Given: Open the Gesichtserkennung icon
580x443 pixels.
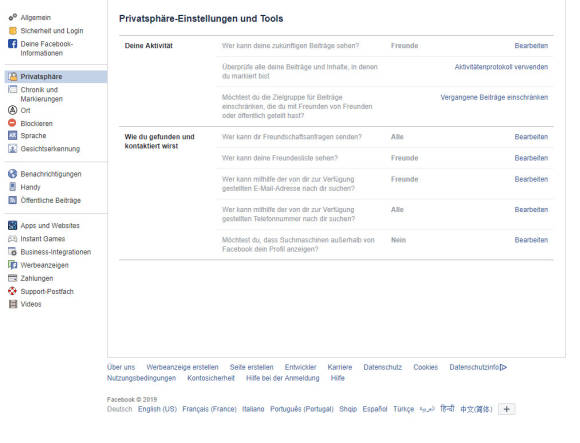Looking at the screenshot, I should click(13, 149).
